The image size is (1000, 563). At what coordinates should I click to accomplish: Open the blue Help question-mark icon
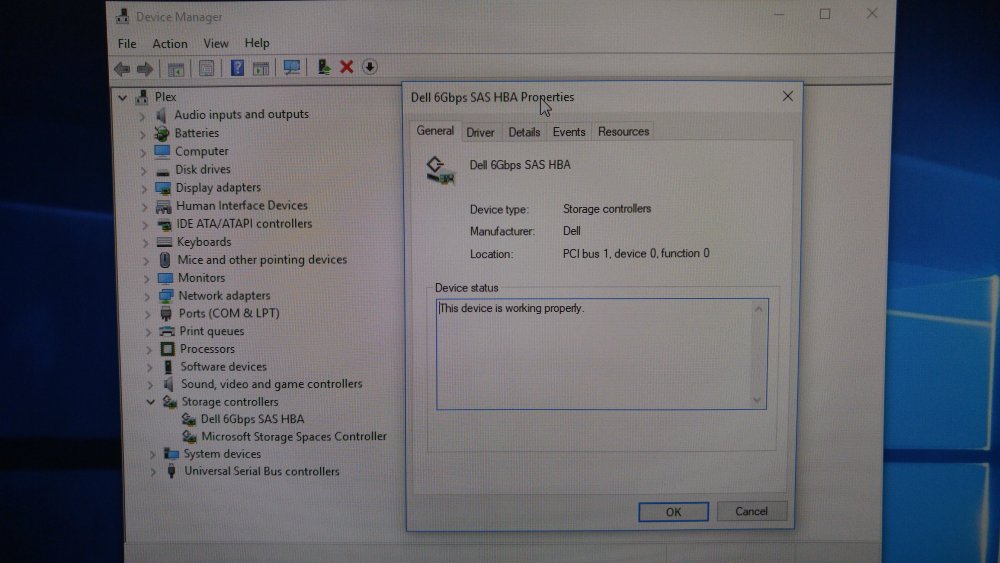coord(237,68)
